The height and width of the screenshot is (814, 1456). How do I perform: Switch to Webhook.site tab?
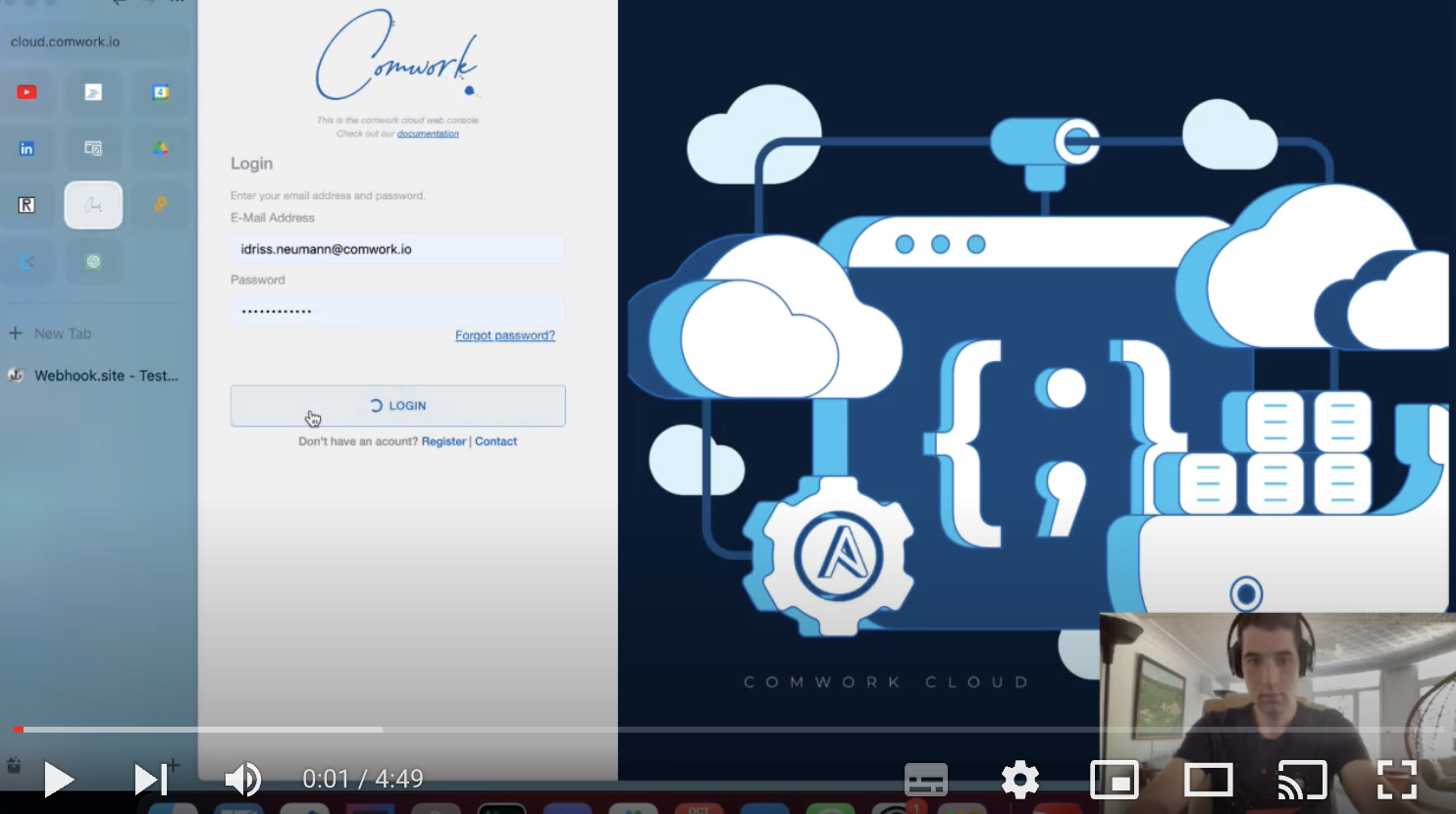(x=95, y=376)
